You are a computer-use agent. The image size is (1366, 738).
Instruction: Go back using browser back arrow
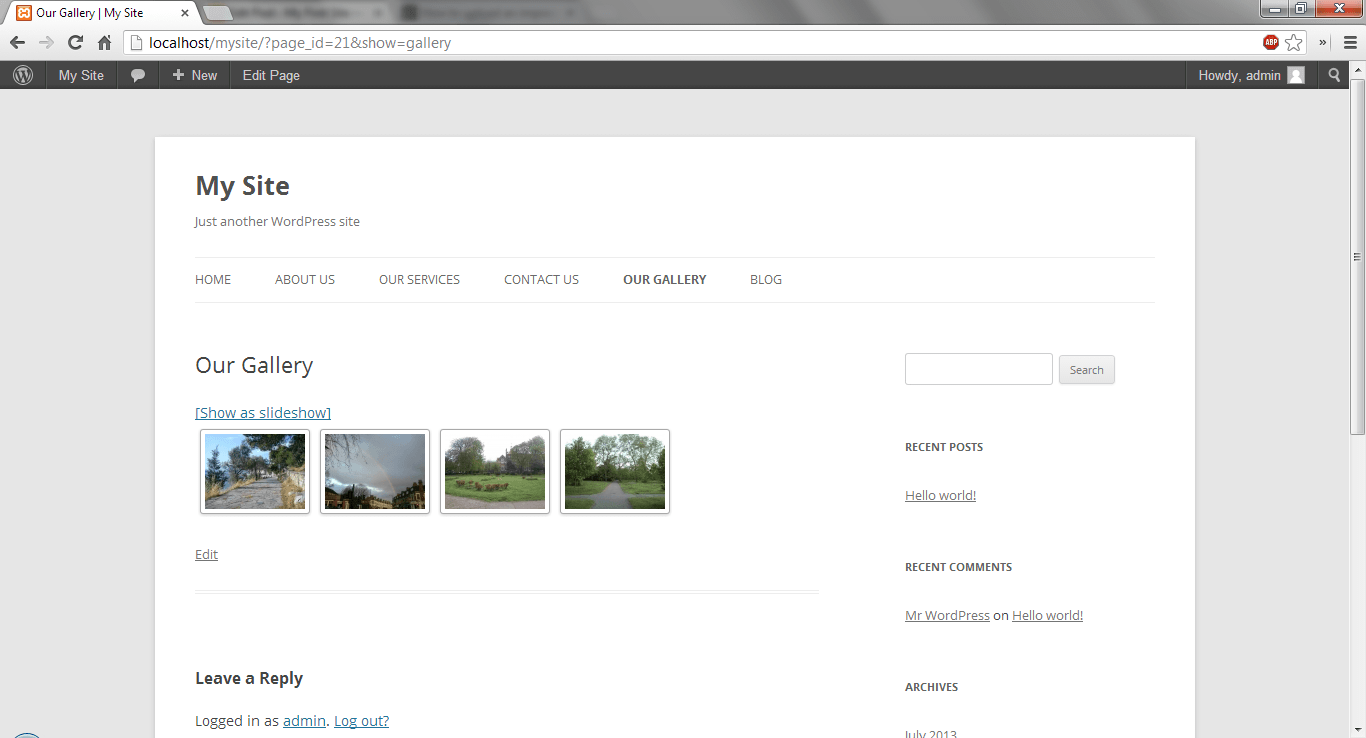coord(17,43)
